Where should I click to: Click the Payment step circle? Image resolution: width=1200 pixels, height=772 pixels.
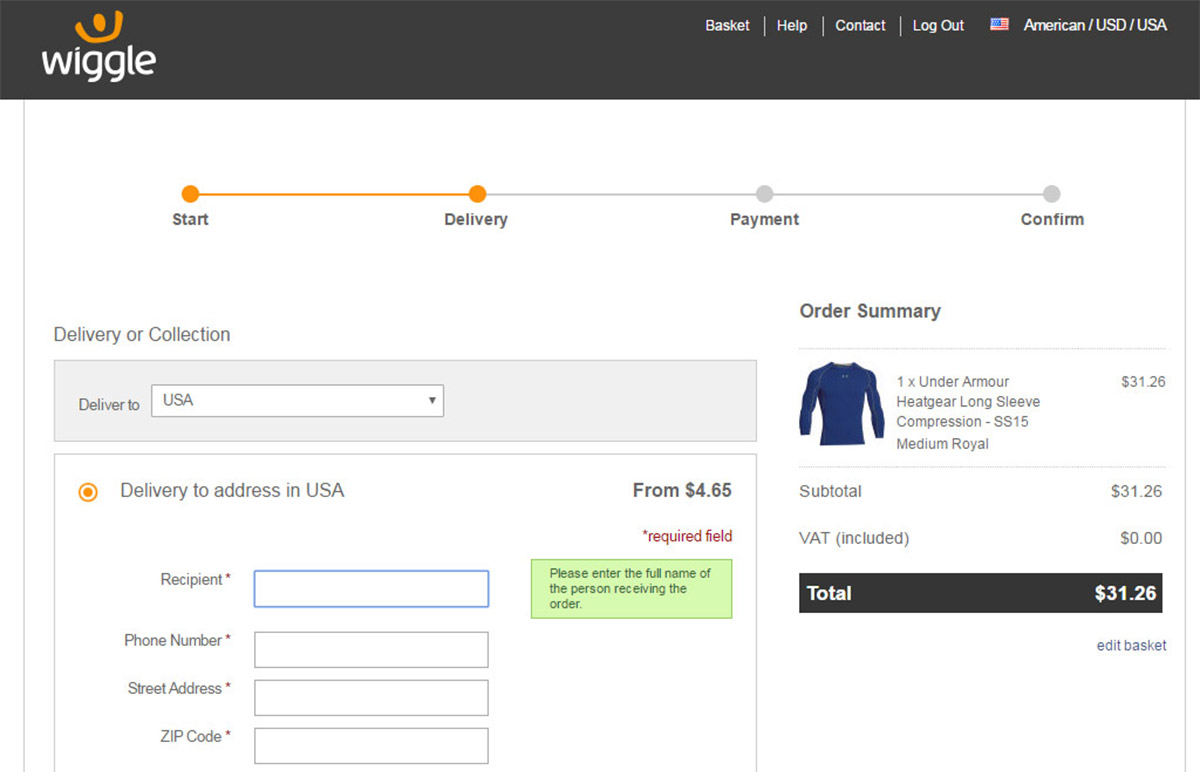tap(764, 194)
